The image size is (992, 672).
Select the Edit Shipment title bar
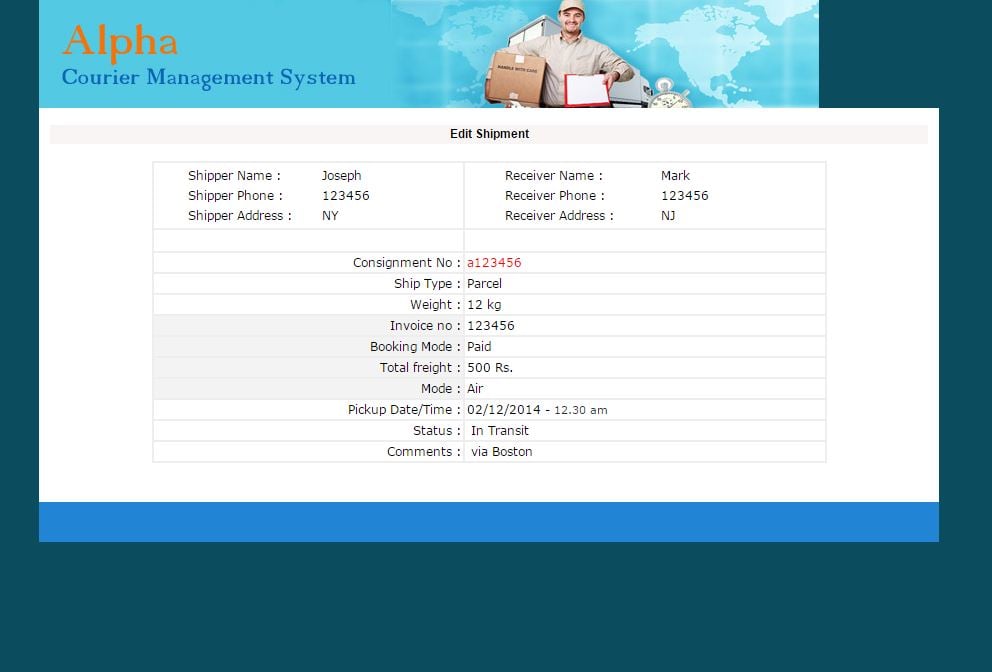[489, 133]
